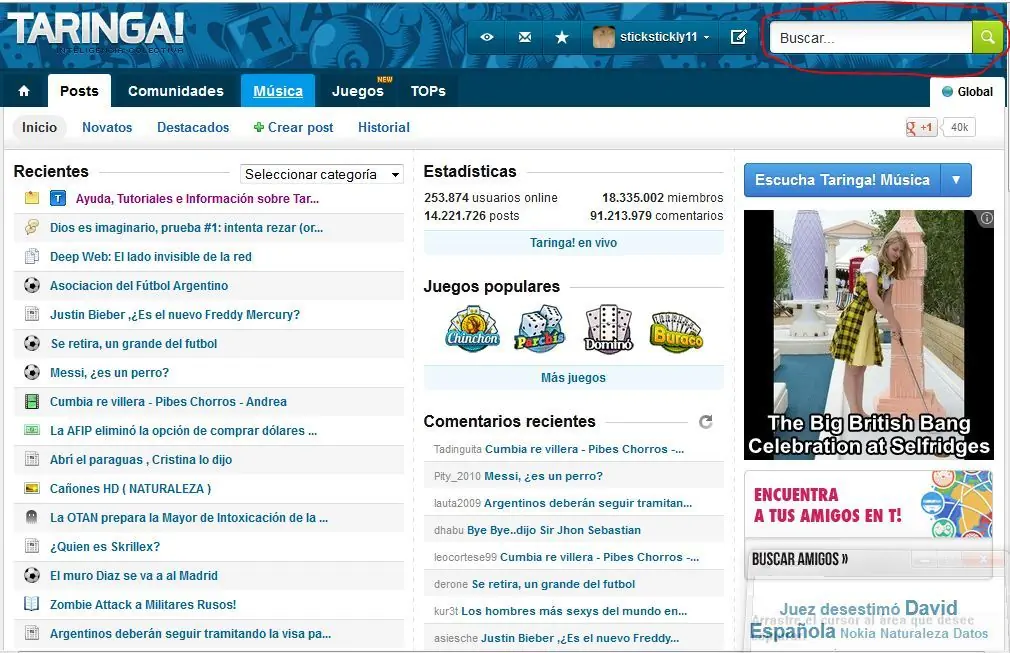
Task: Click the green search magnifier button
Action: 987,37
